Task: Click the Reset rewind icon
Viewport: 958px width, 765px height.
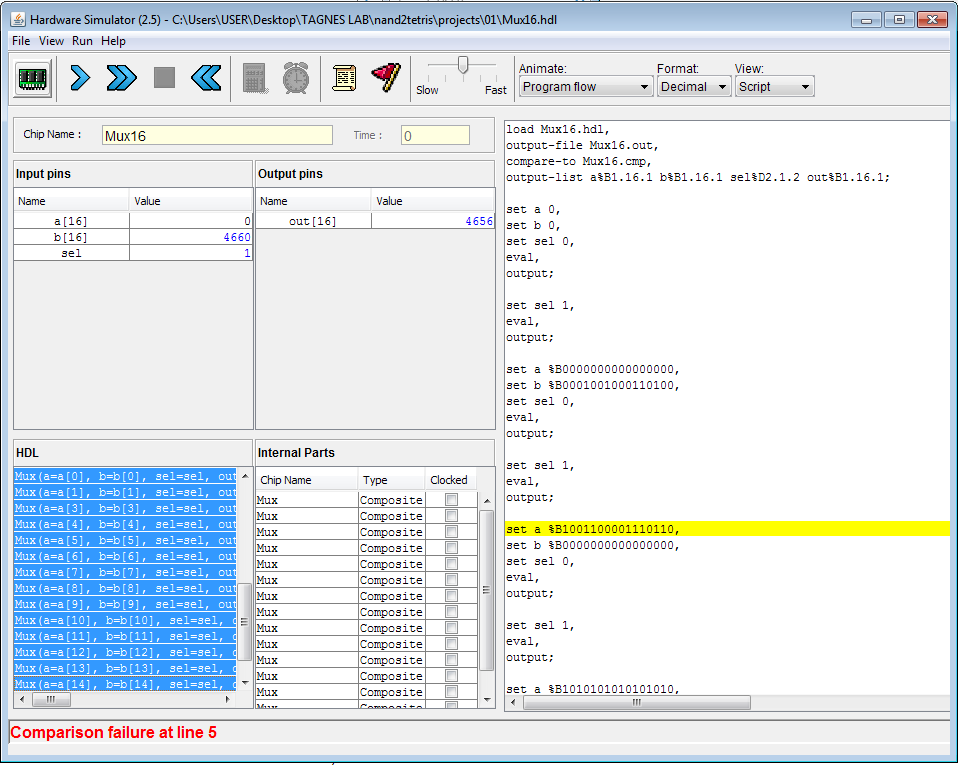Action: click(206, 77)
